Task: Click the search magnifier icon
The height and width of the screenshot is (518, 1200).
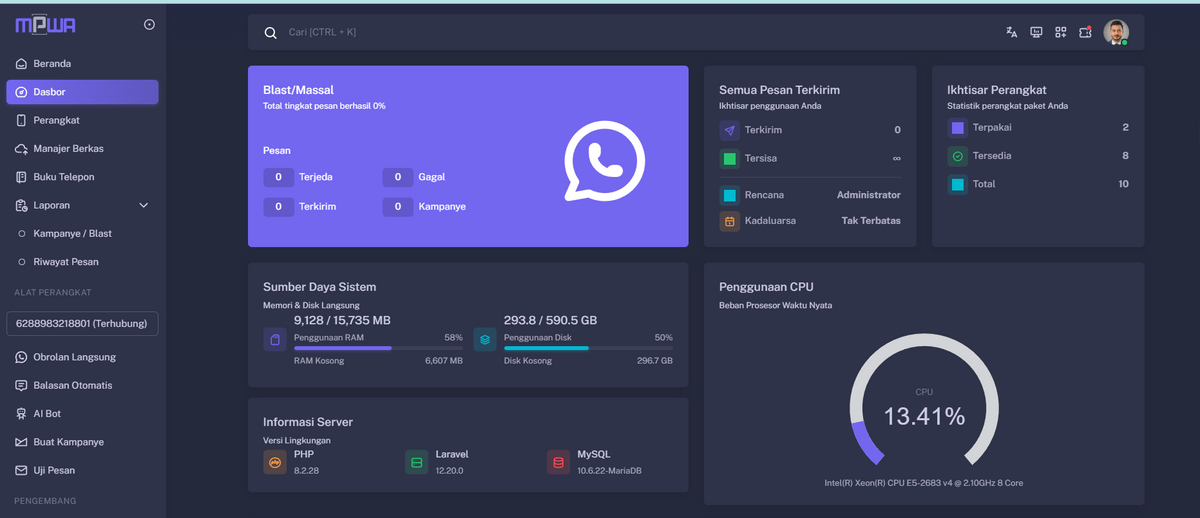Action: point(270,33)
